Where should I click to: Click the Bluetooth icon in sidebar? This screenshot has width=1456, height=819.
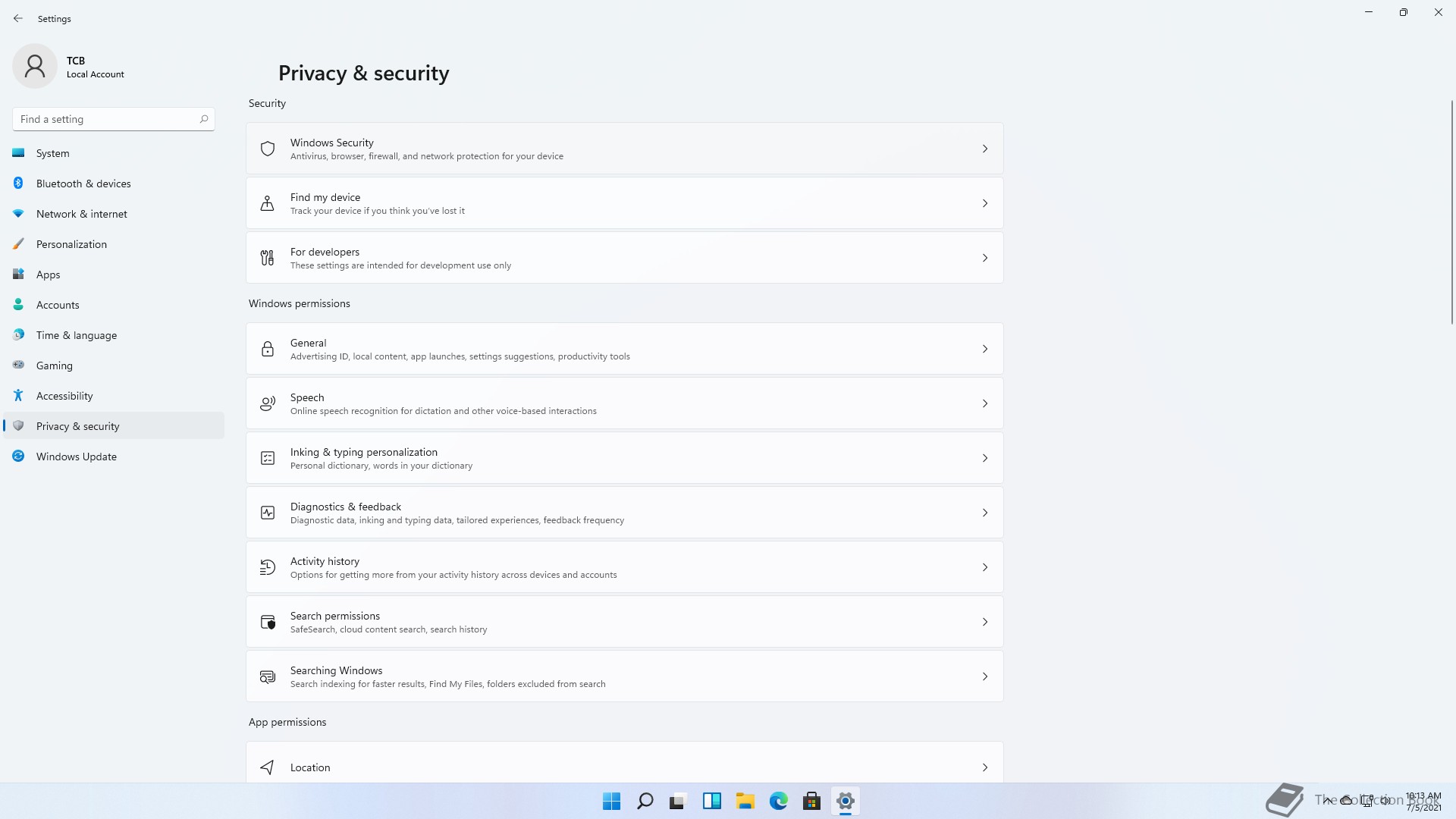click(x=18, y=184)
